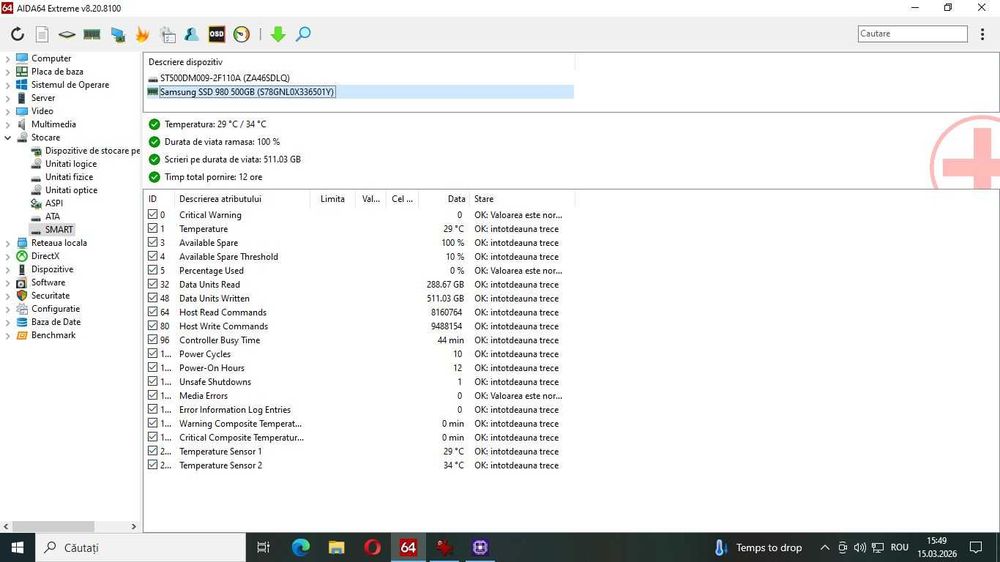Click the network computers toolbar icon
Image resolution: width=1000 pixels, height=562 pixels.
pyautogui.click(x=118, y=34)
